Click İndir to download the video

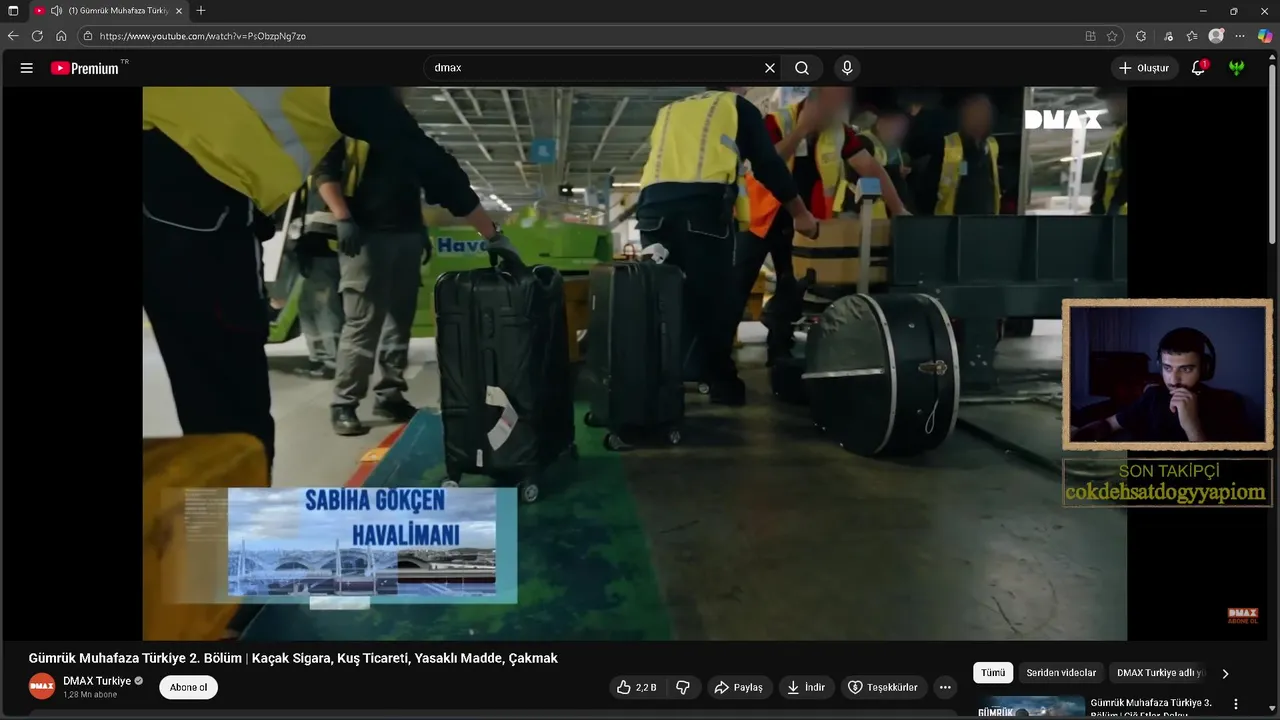pos(806,687)
